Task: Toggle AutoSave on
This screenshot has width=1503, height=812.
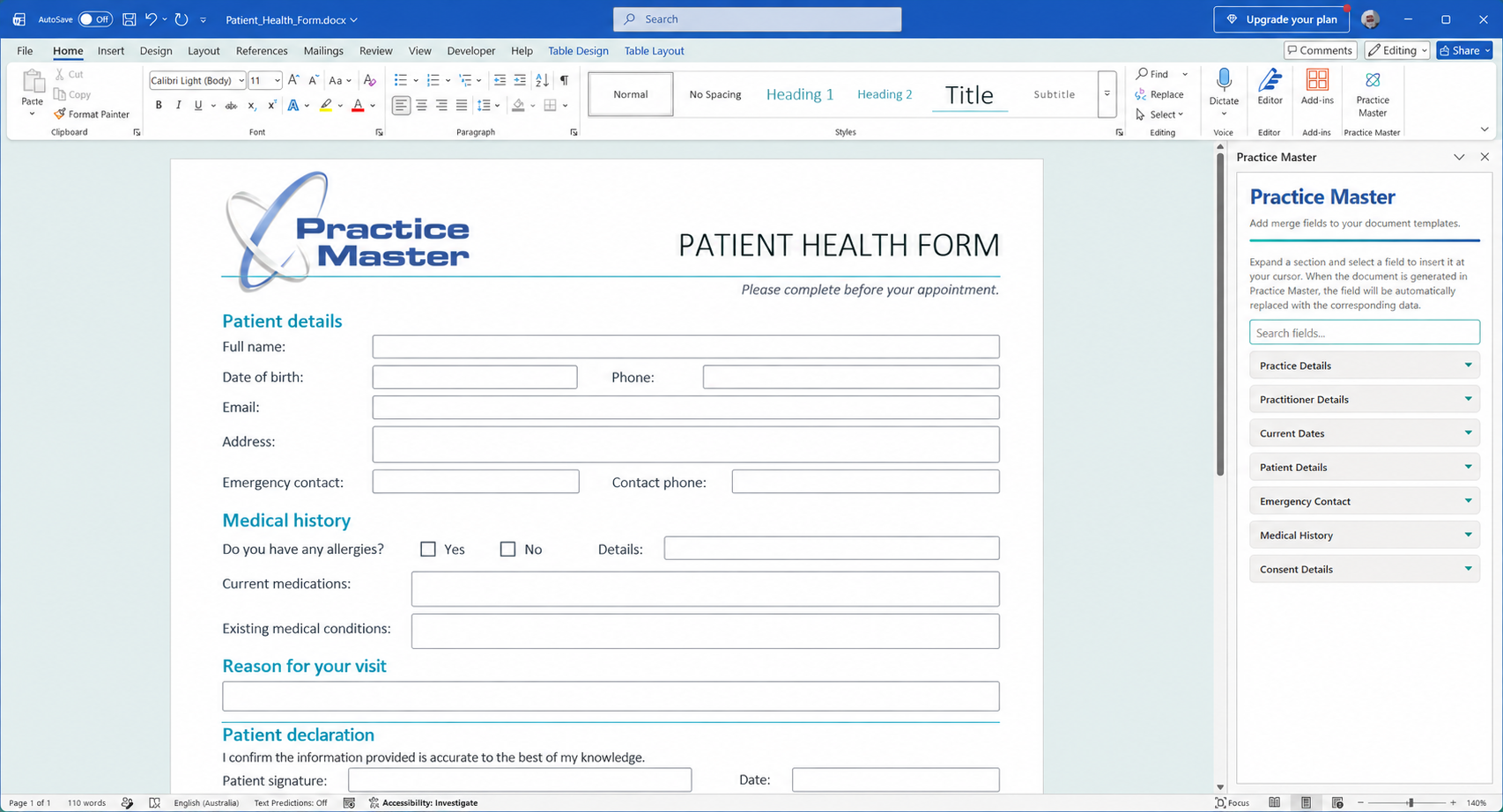Action: tap(95, 19)
